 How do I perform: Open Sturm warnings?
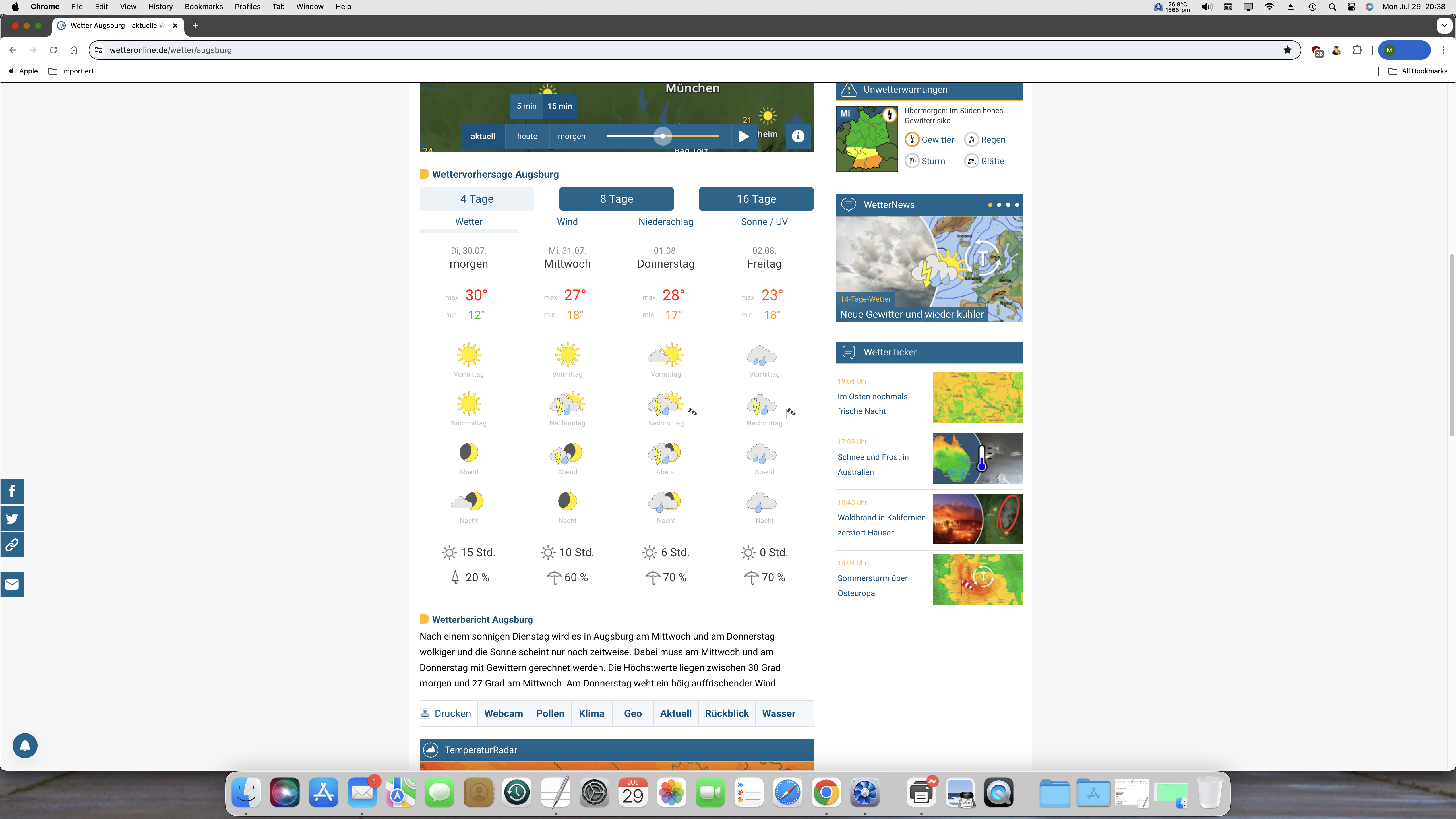925,161
